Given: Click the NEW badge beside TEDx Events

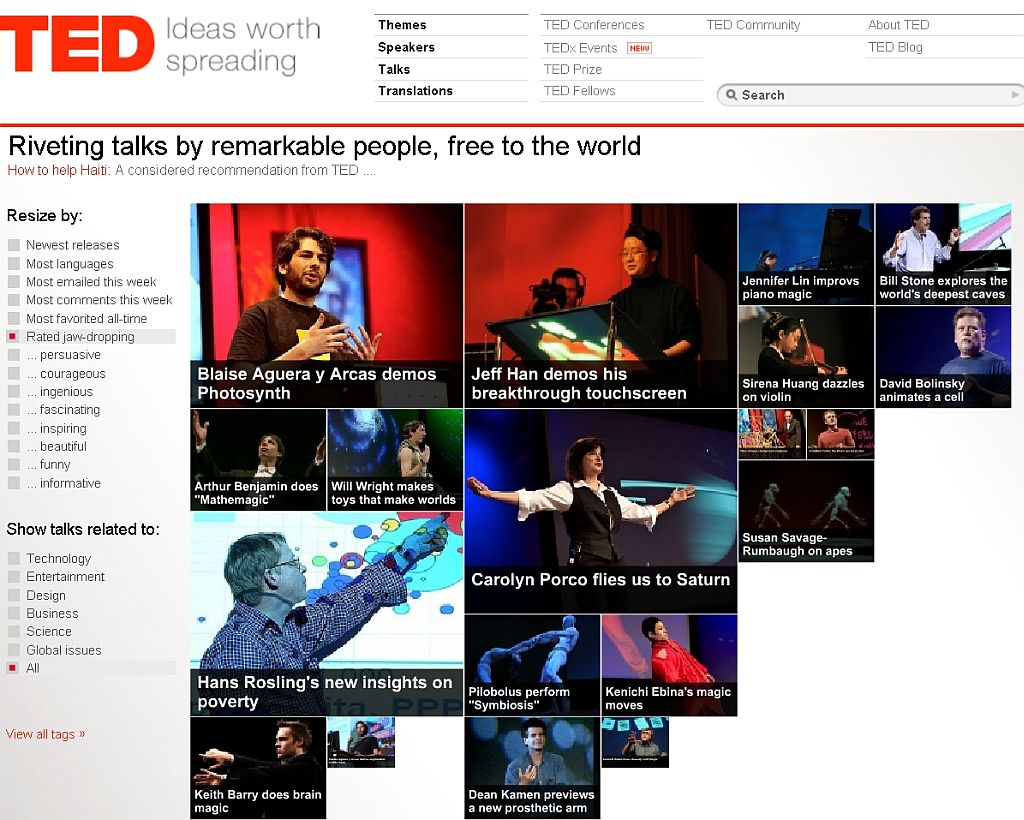Looking at the screenshot, I should pyautogui.click(x=641, y=47).
